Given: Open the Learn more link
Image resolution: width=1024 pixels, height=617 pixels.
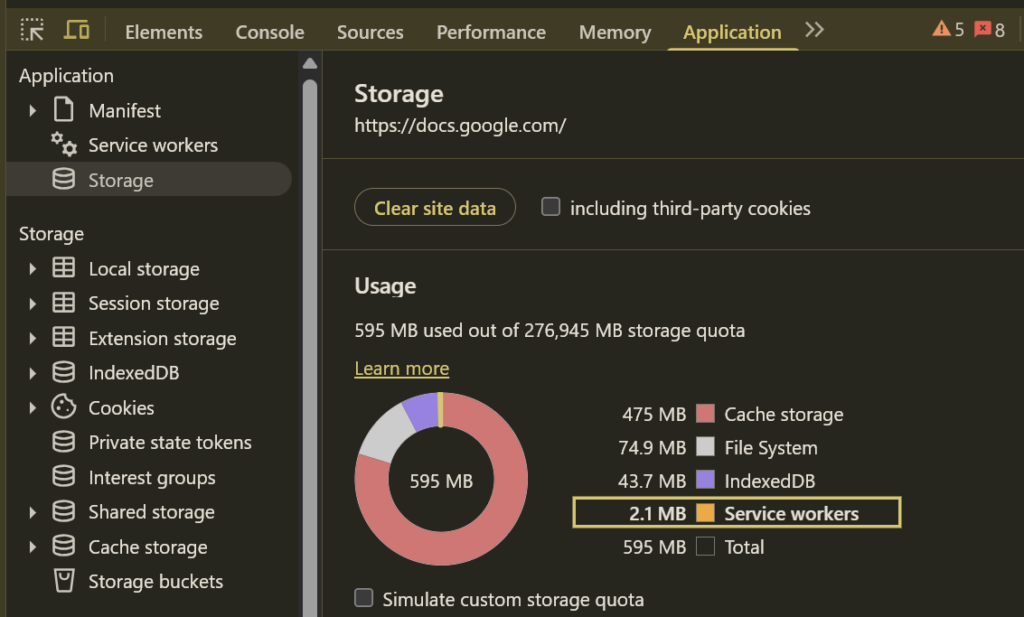Looking at the screenshot, I should tap(401, 369).
